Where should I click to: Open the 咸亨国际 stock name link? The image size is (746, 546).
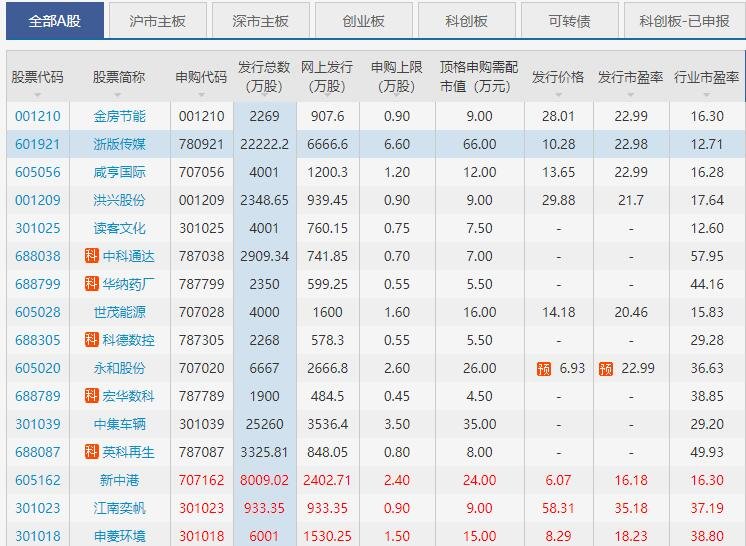pyautogui.click(x=119, y=172)
